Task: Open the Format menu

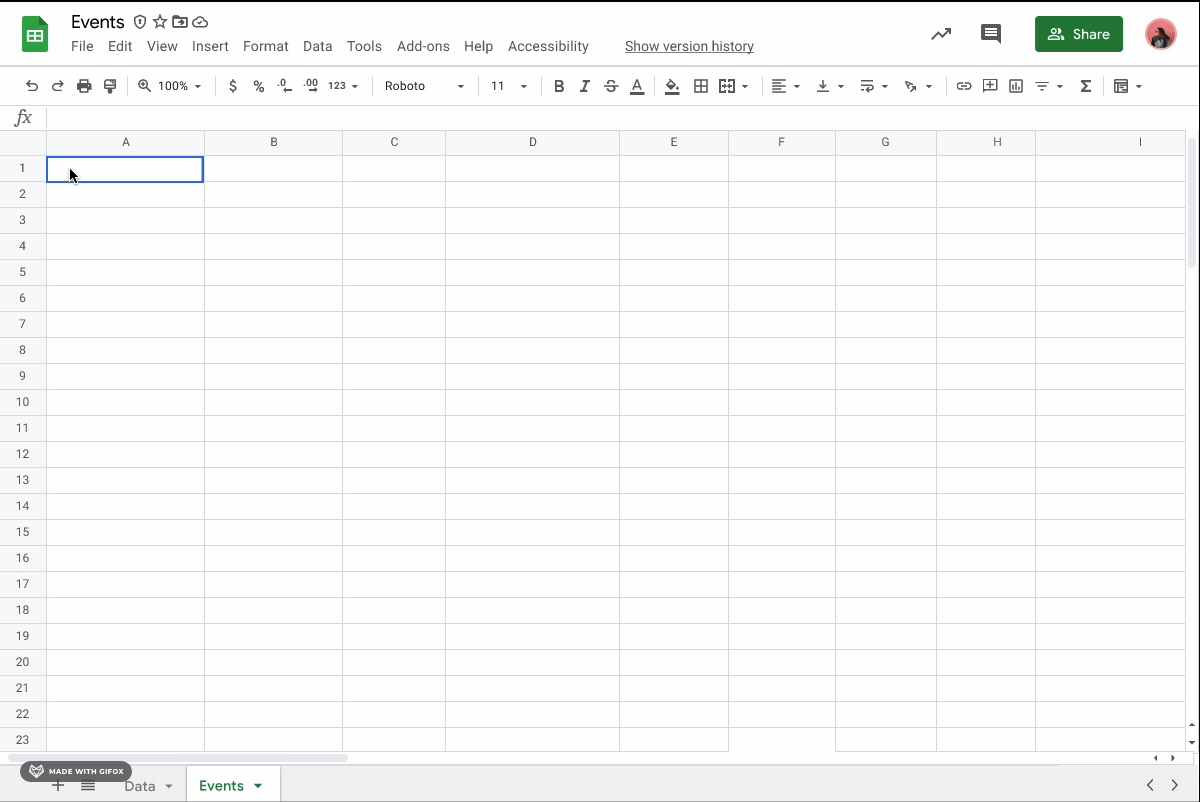Action: click(265, 46)
